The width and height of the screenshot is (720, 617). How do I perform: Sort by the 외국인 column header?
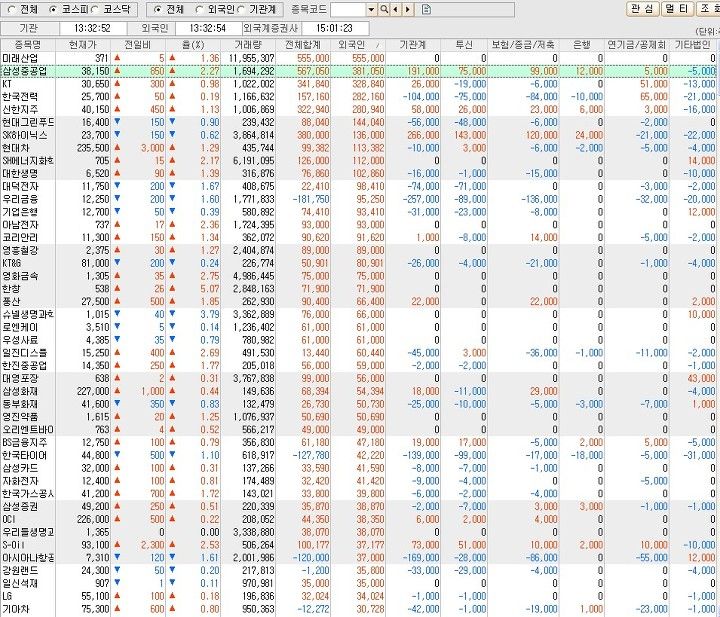(358, 45)
